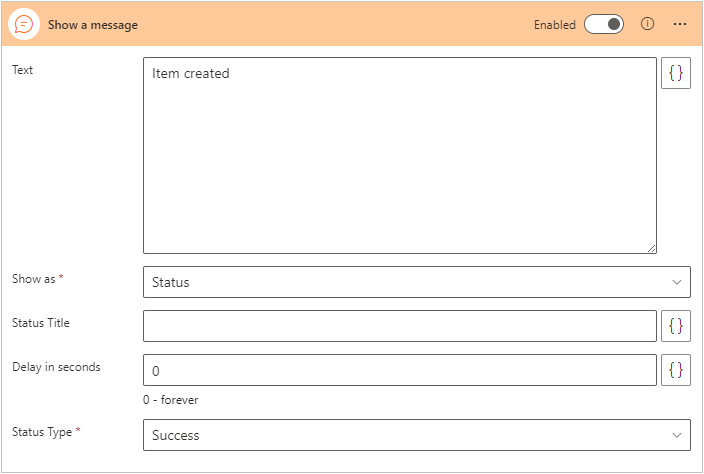Viewport: 704px width, 474px height.
Task: Click the Status Title field label
Action: (41, 323)
